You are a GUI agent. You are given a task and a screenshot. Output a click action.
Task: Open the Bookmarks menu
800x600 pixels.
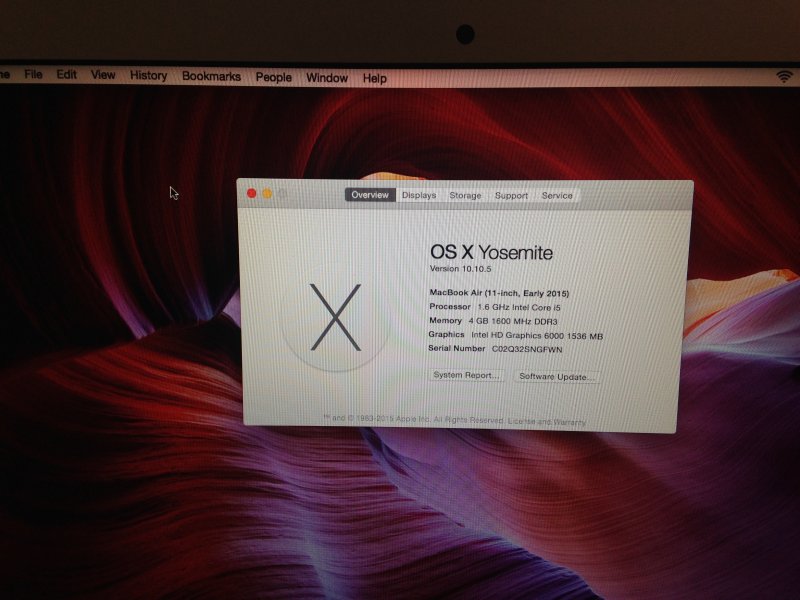click(x=211, y=76)
